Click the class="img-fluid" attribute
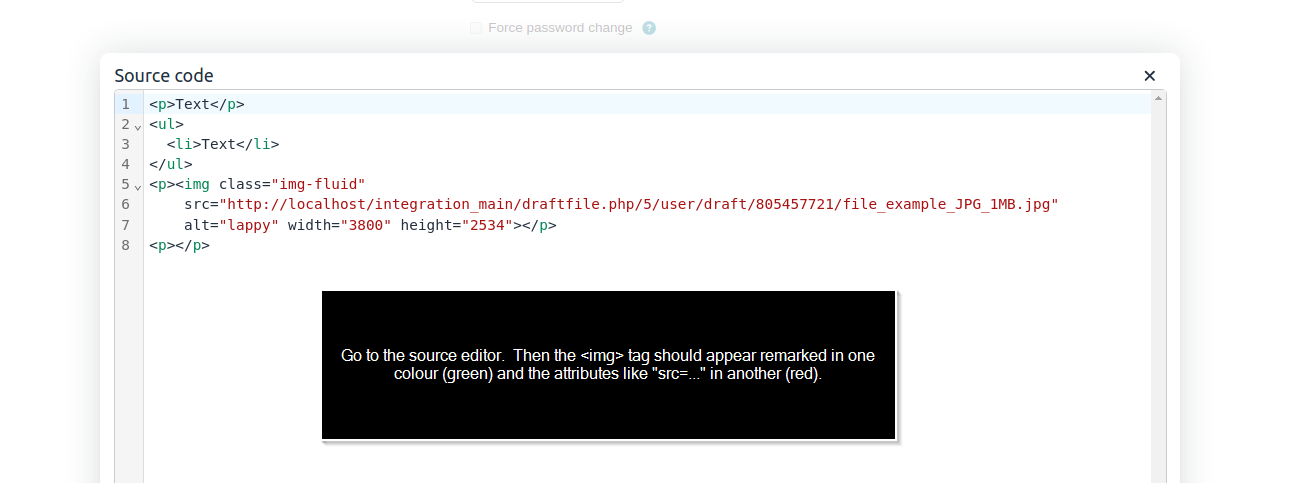Screen dimensions: 1308x483 [x=293, y=184]
